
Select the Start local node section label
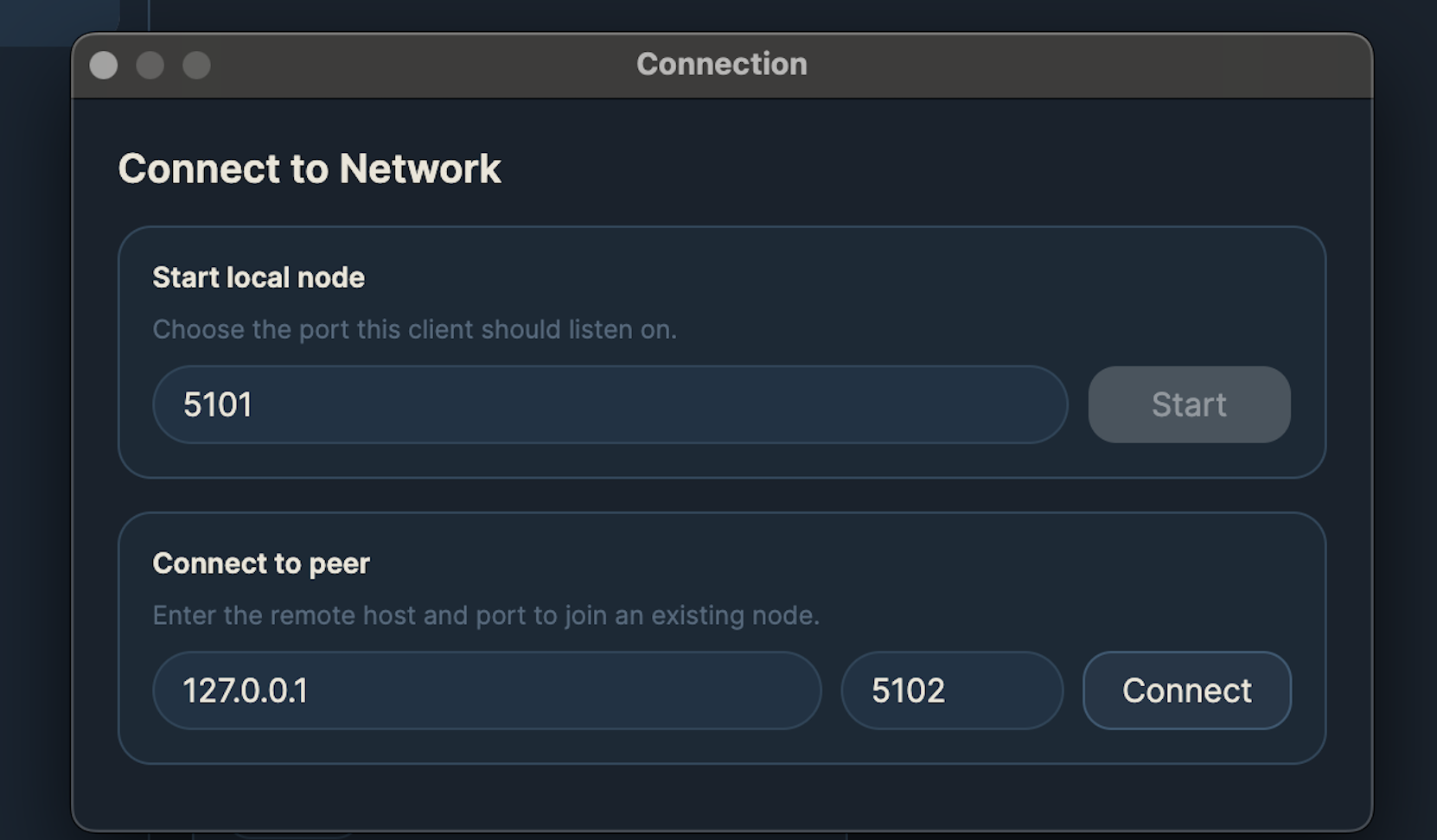258,277
